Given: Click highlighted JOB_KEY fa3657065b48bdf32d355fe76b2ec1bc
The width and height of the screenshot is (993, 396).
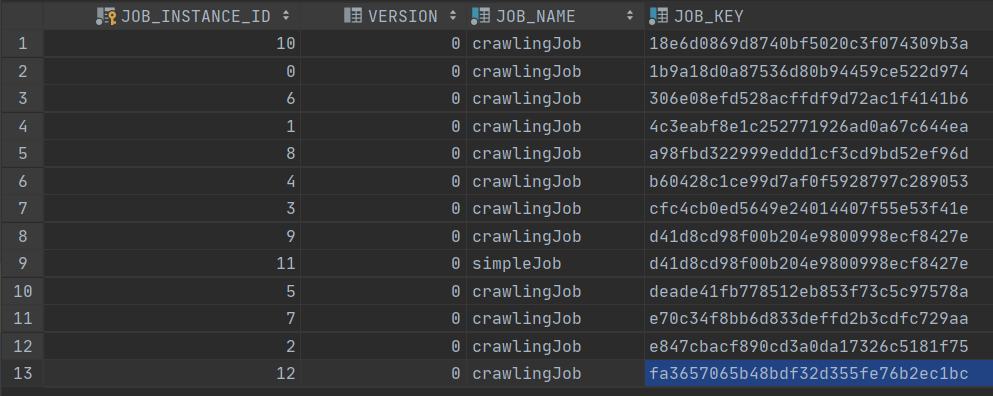Looking at the screenshot, I should 819,374.
